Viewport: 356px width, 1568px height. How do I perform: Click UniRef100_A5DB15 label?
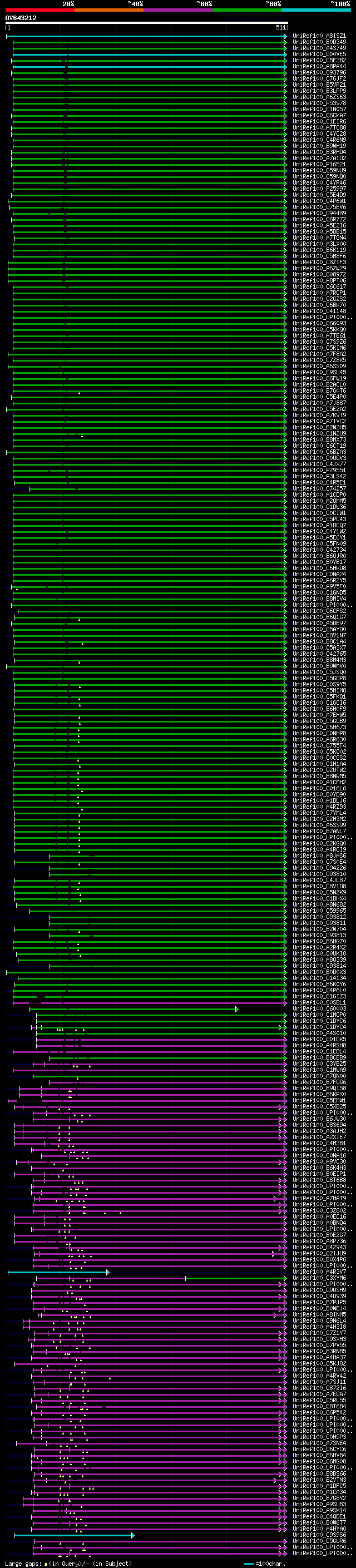(x=319, y=231)
